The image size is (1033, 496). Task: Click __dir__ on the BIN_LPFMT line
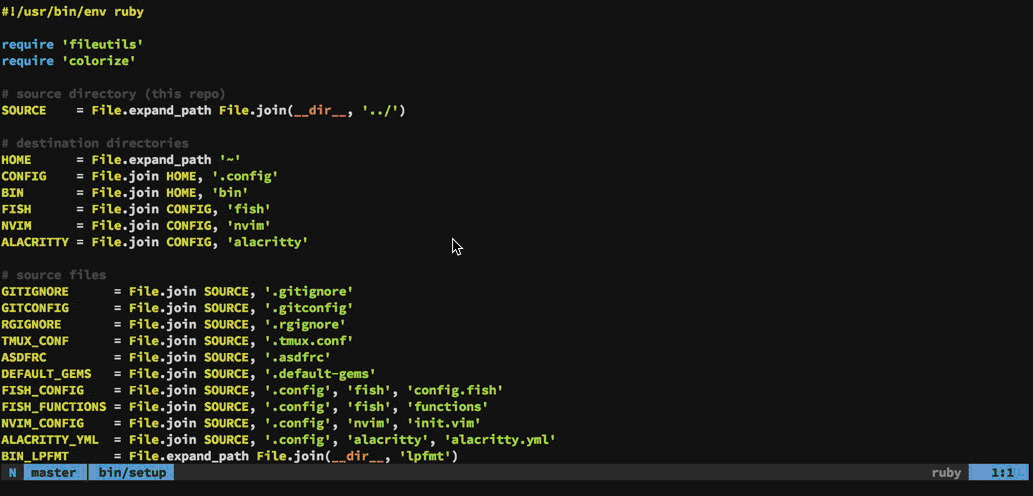[x=358, y=456]
